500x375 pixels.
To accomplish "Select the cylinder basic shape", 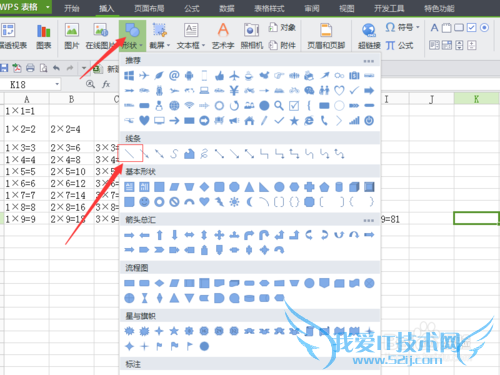I will [x=339, y=187].
